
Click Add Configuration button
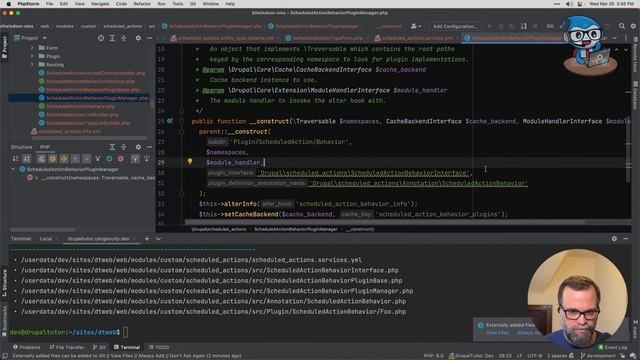pos(455,26)
